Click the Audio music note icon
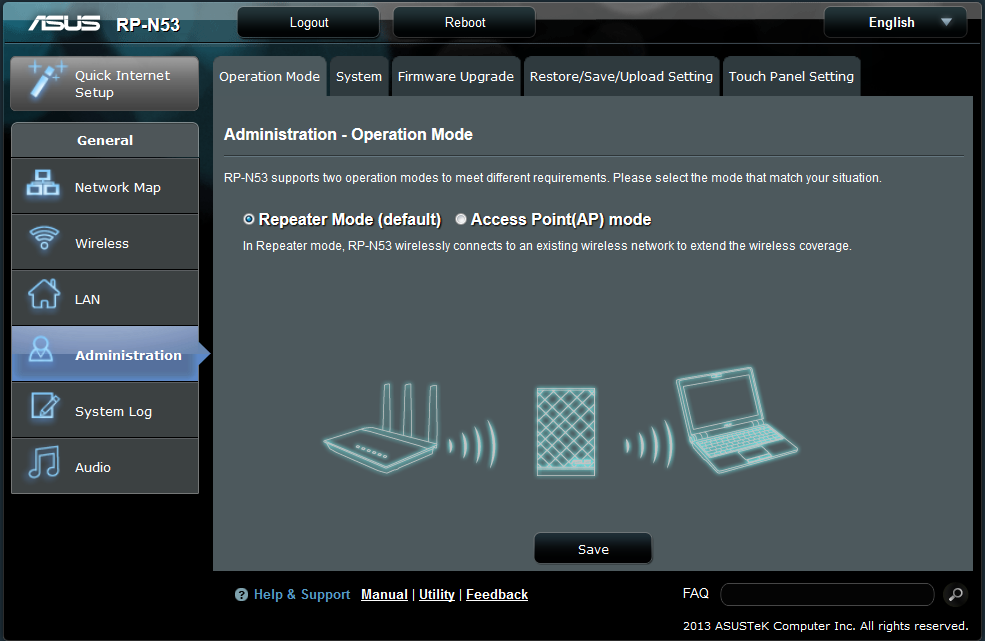Image resolution: width=985 pixels, height=641 pixels. 43,465
